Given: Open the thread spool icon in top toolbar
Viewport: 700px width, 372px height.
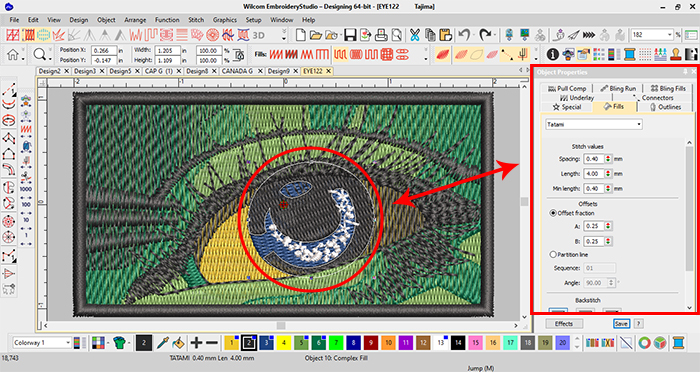Looking at the screenshot, I should (x=629, y=54).
